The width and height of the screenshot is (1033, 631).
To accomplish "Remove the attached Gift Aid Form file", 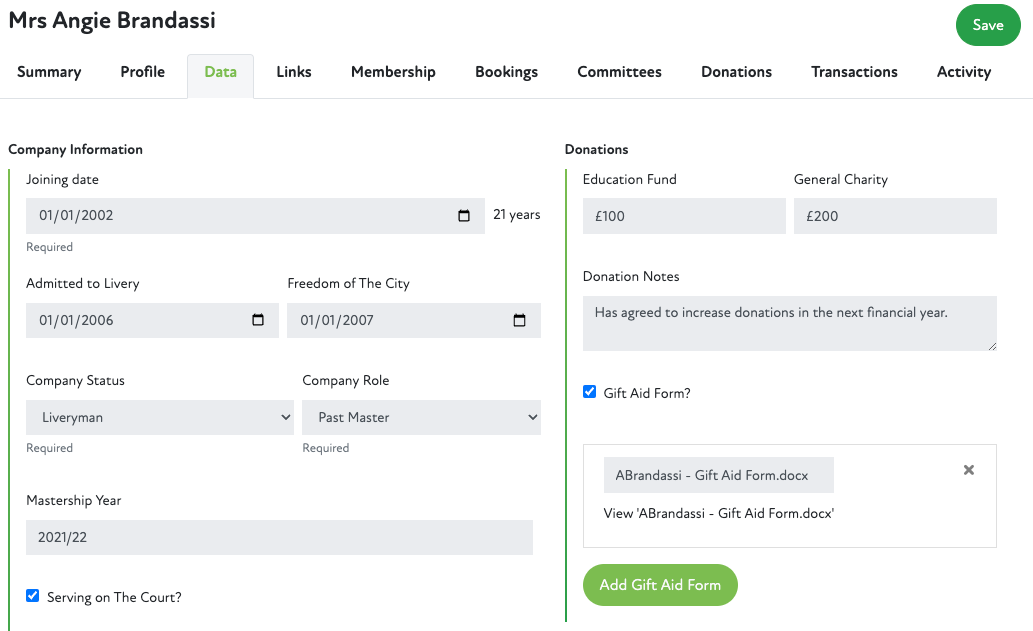I will (x=968, y=470).
